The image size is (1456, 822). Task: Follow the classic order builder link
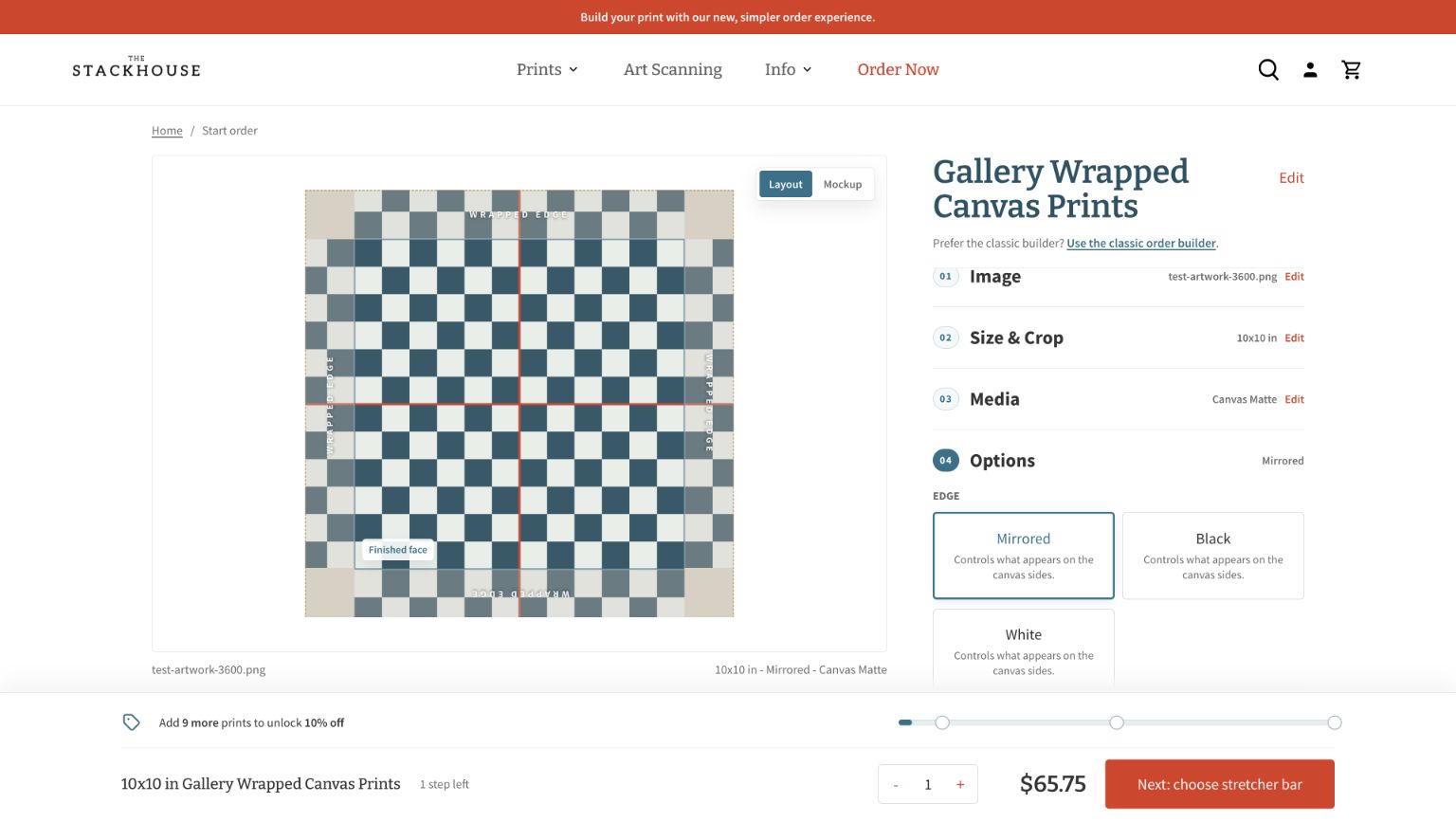(1141, 244)
